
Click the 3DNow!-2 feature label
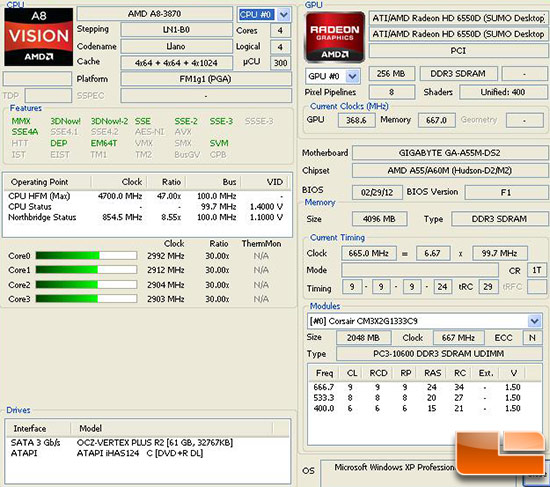click(109, 121)
